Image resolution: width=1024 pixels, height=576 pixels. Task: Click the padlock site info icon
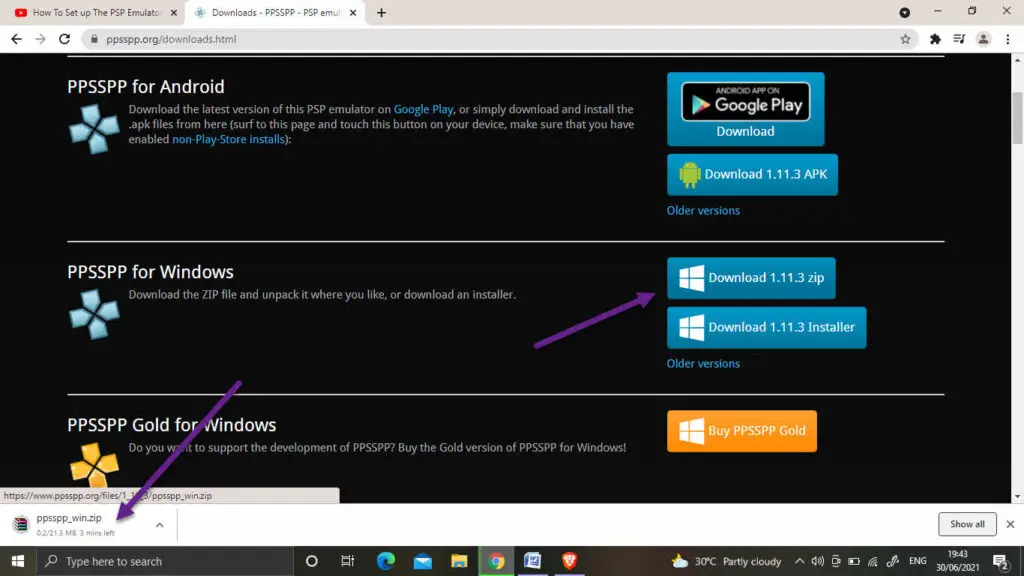click(94, 39)
